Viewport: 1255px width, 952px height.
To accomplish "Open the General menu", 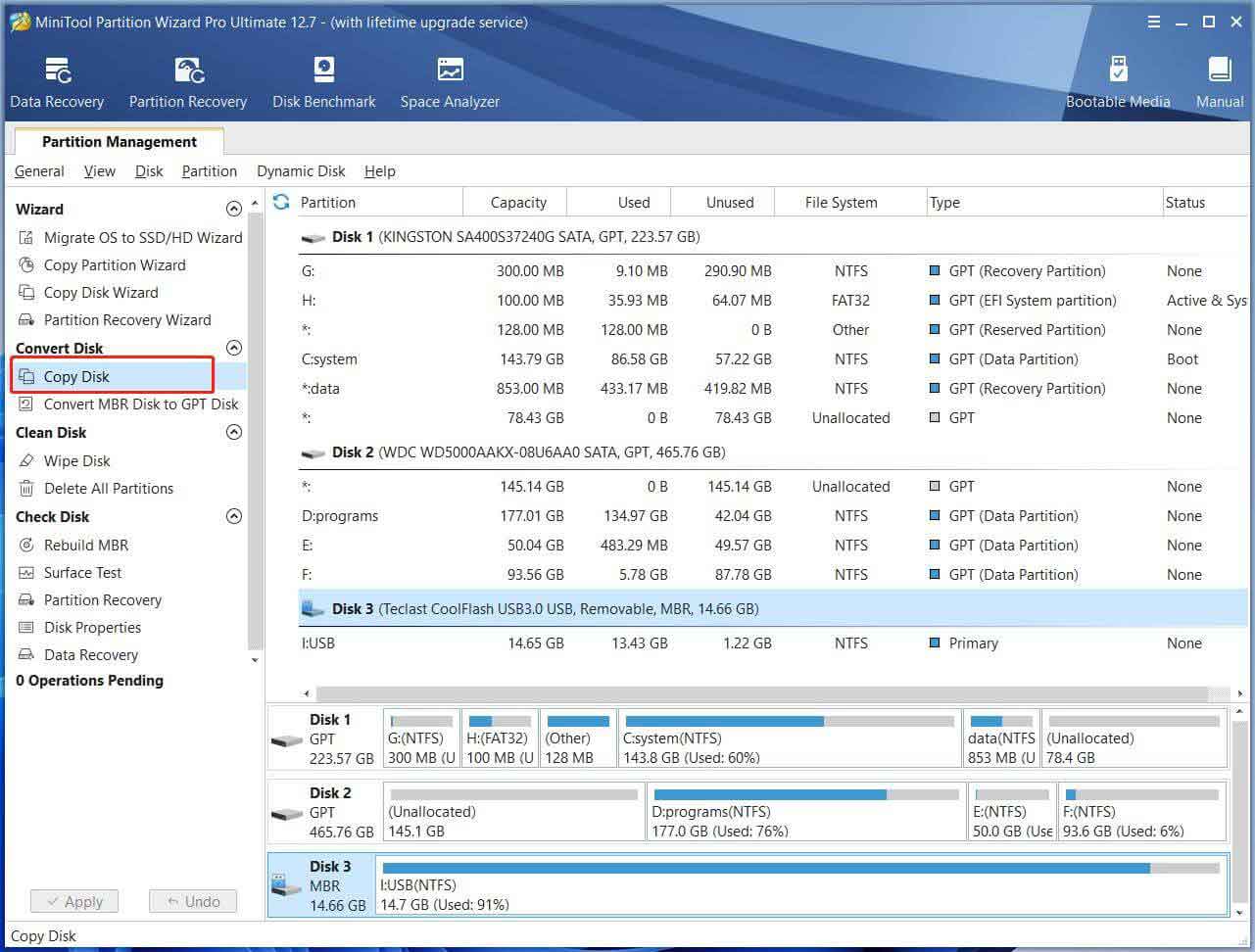I will [x=39, y=171].
